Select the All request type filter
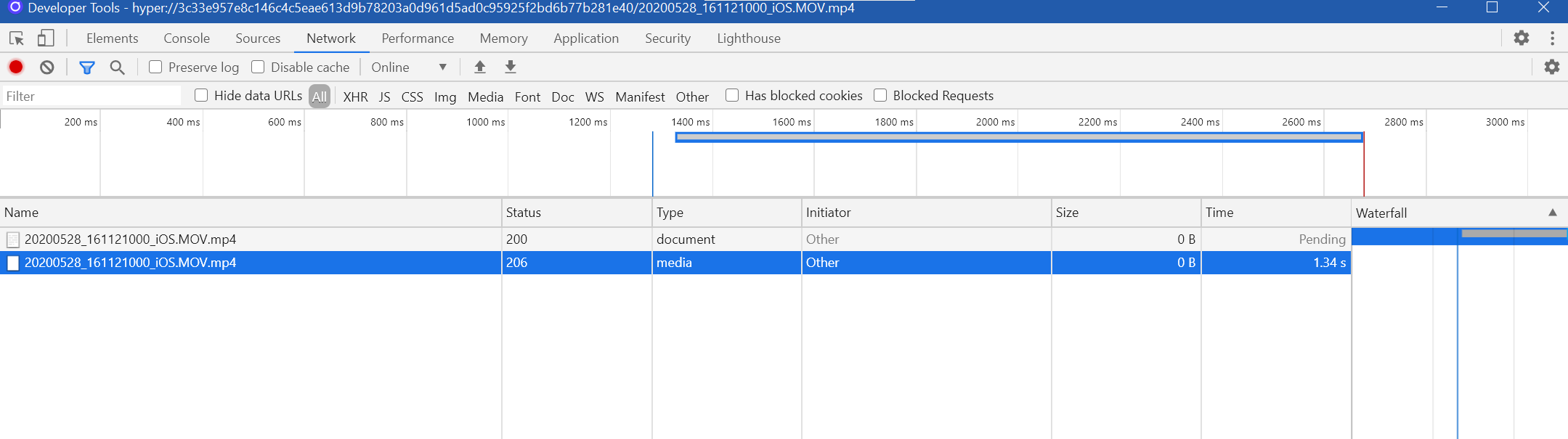1568x439 pixels. click(320, 97)
